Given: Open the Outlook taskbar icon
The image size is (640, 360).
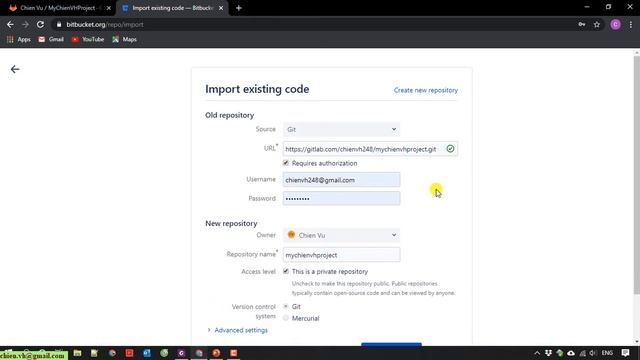Looking at the screenshot, I should point(147,353).
